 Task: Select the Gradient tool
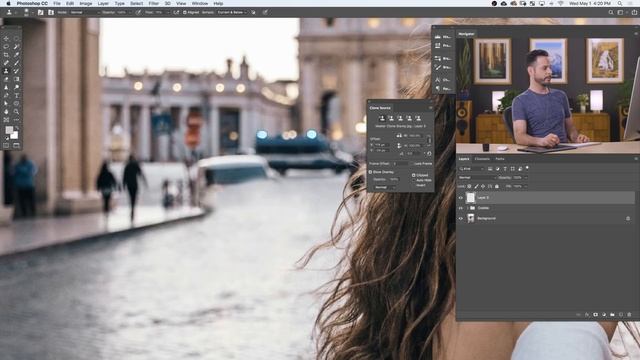coord(16,79)
